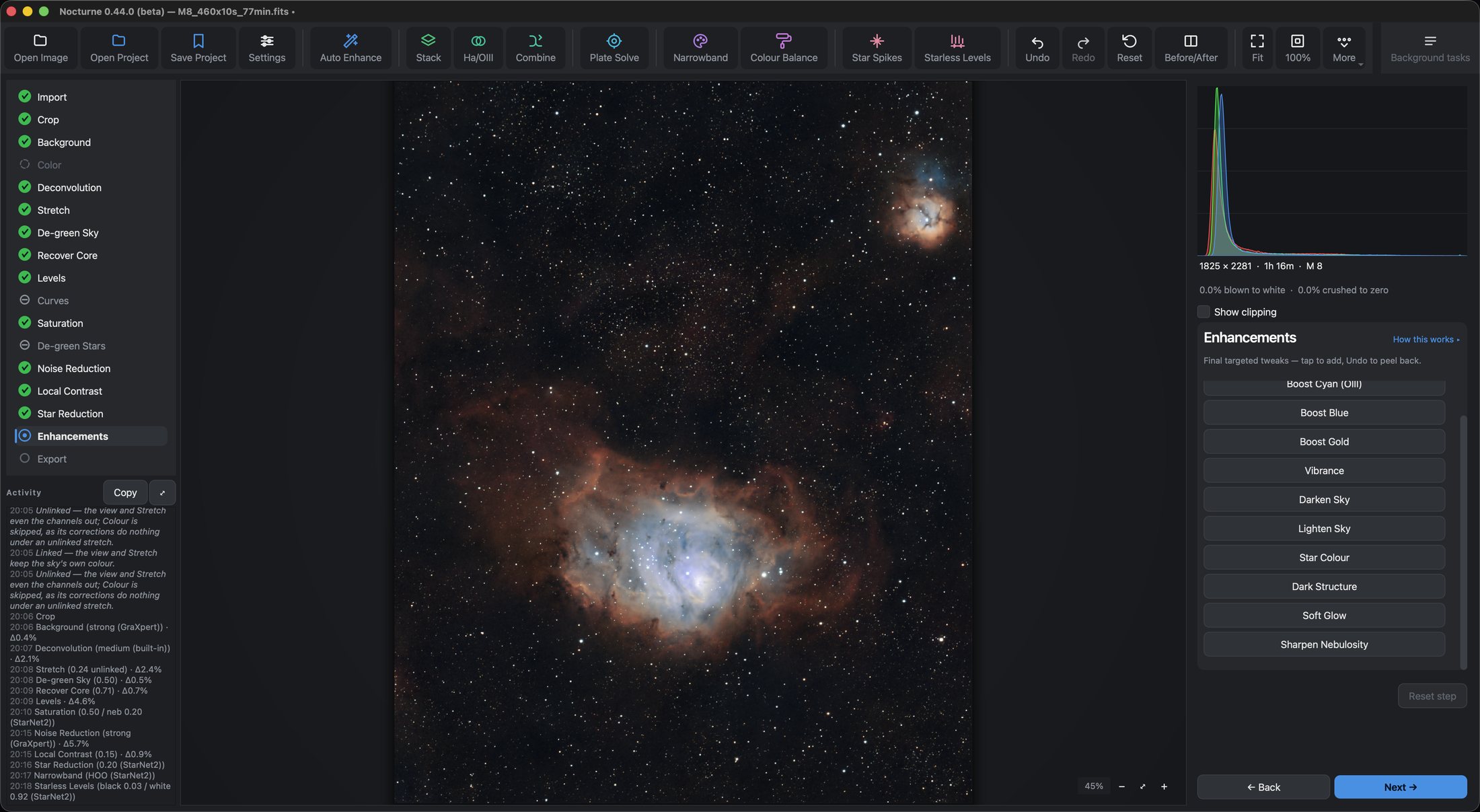Viewport: 1480px width, 812px height.
Task: Go Back to previous step
Action: (1263, 786)
